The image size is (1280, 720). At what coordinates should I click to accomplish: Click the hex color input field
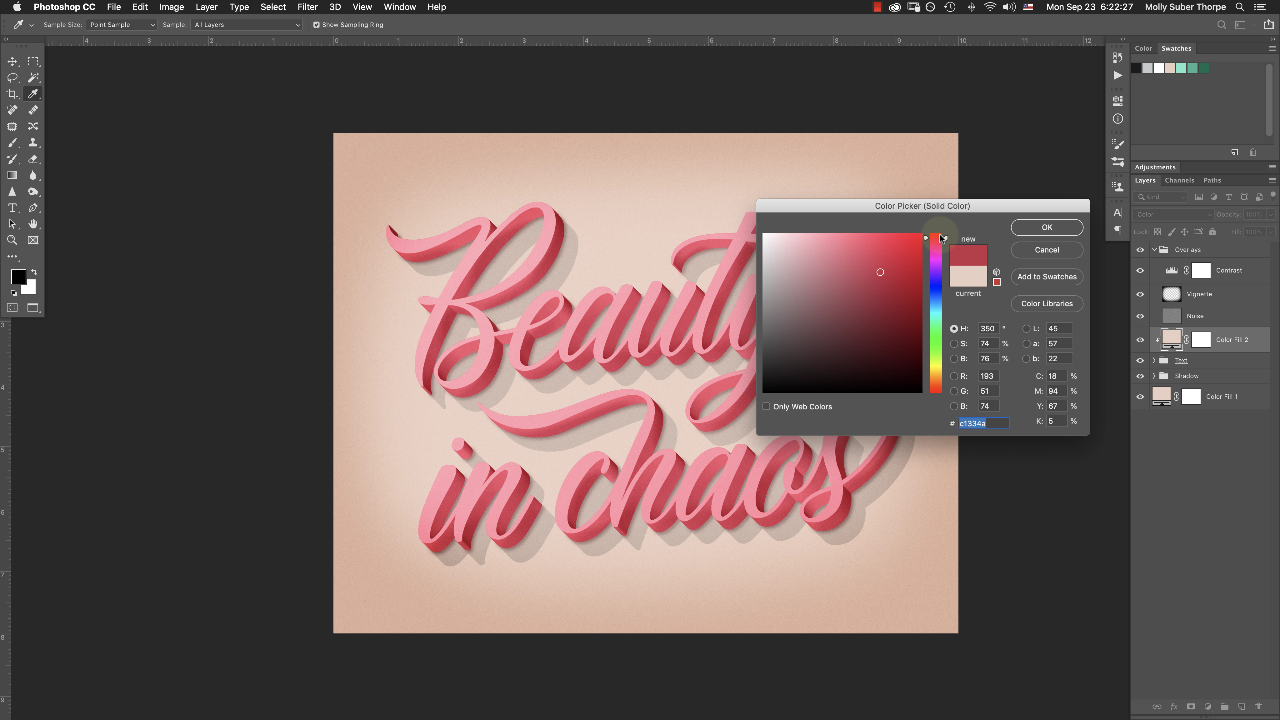[983, 423]
